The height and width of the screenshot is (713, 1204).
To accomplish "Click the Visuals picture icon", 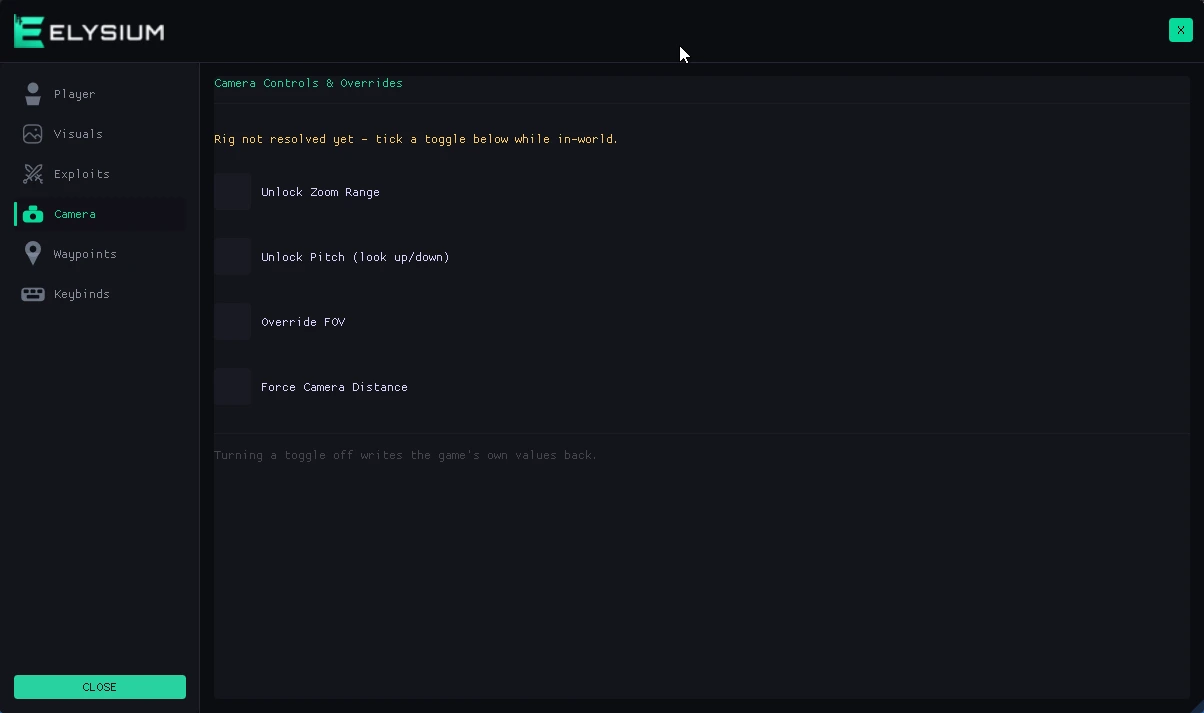I will point(33,134).
